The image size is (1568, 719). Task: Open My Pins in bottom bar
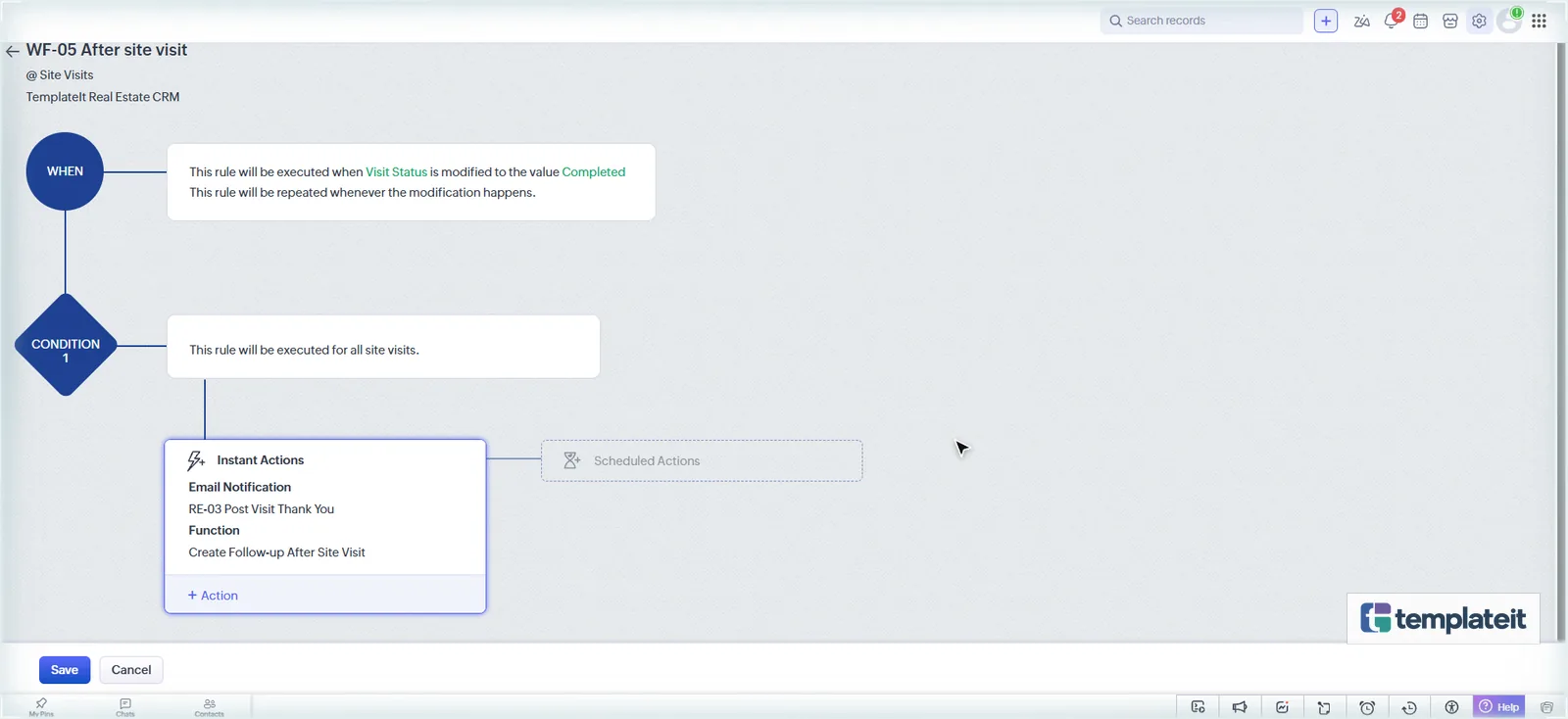pyautogui.click(x=41, y=706)
